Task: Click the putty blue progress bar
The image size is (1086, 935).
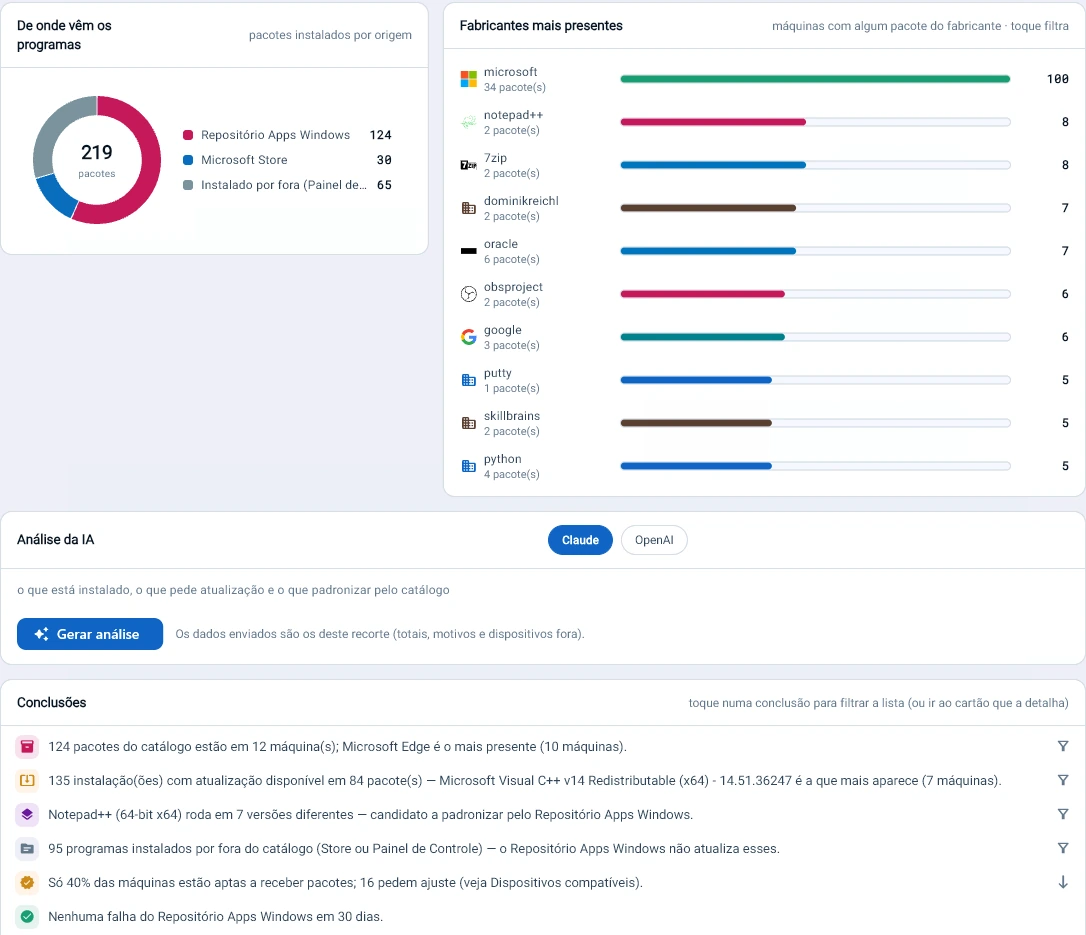Action: pyautogui.click(x=696, y=380)
